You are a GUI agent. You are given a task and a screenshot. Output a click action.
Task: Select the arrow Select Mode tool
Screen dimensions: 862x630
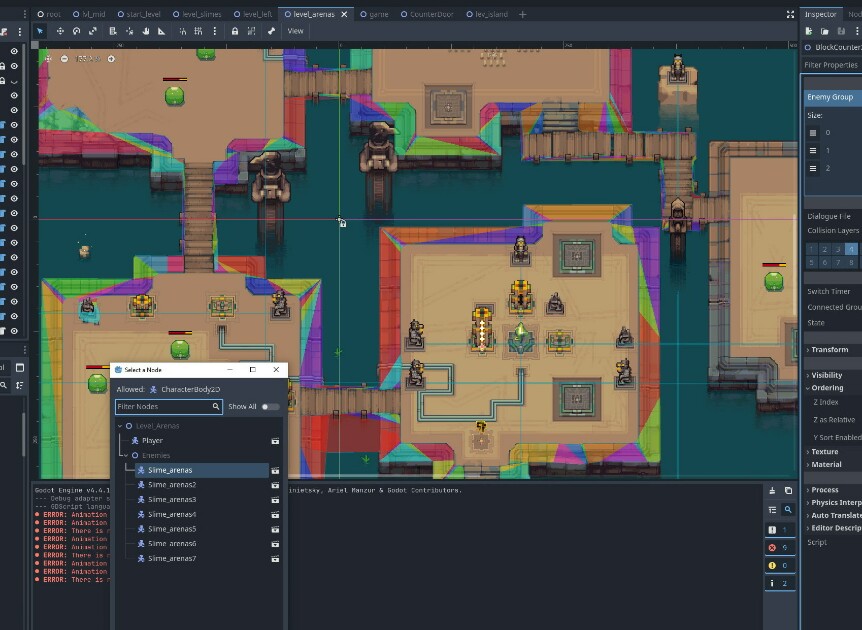pyautogui.click(x=40, y=31)
